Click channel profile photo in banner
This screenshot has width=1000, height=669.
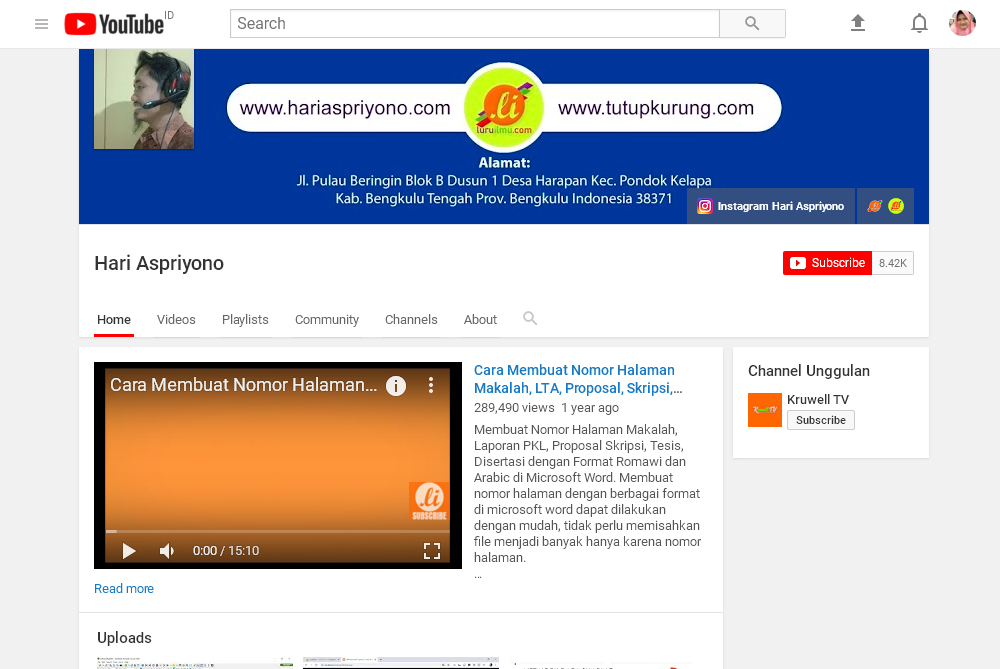pyautogui.click(x=144, y=99)
